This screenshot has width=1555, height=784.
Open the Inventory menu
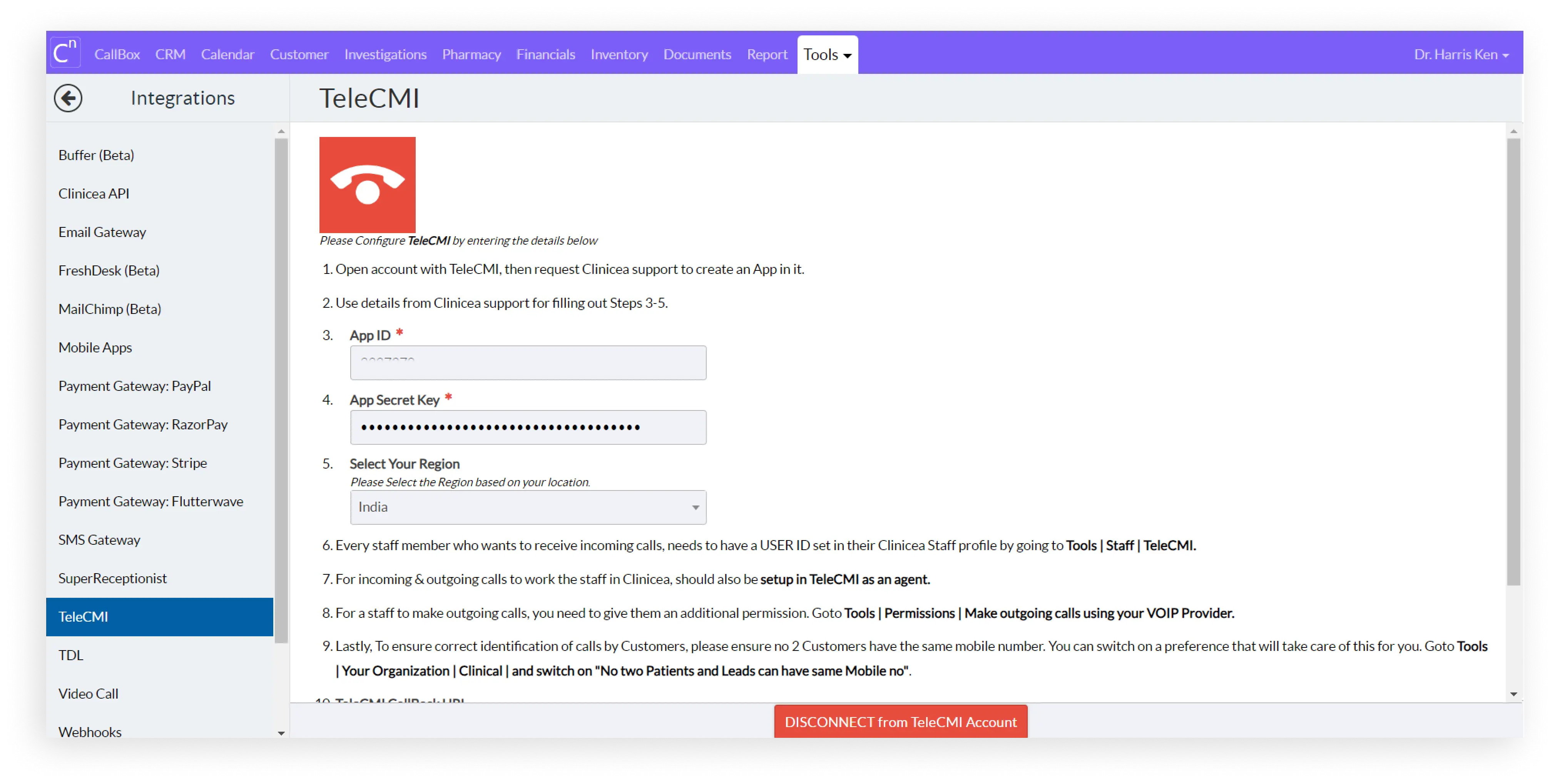point(619,54)
